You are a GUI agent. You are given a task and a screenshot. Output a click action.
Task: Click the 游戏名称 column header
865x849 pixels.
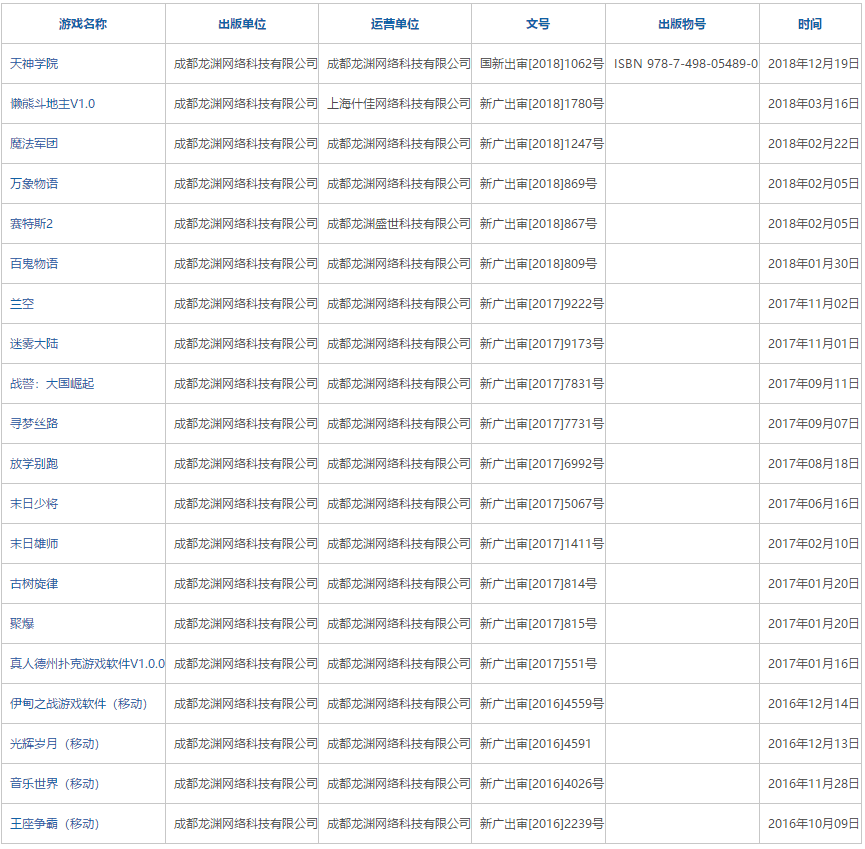click(83, 24)
